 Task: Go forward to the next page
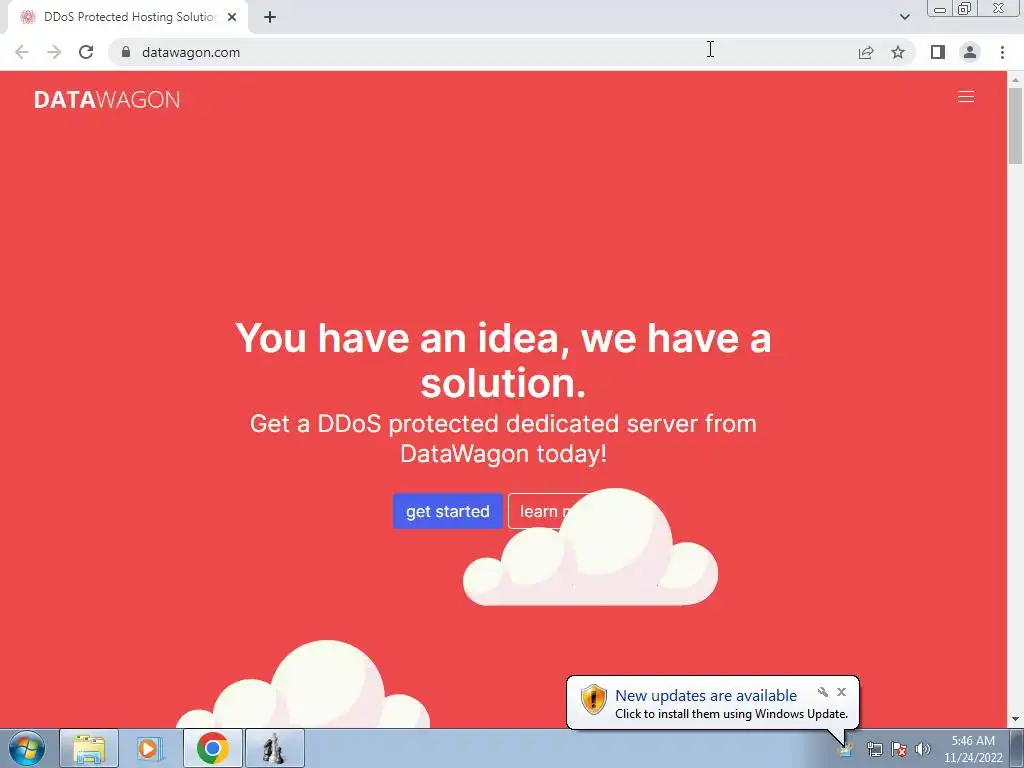[54, 52]
